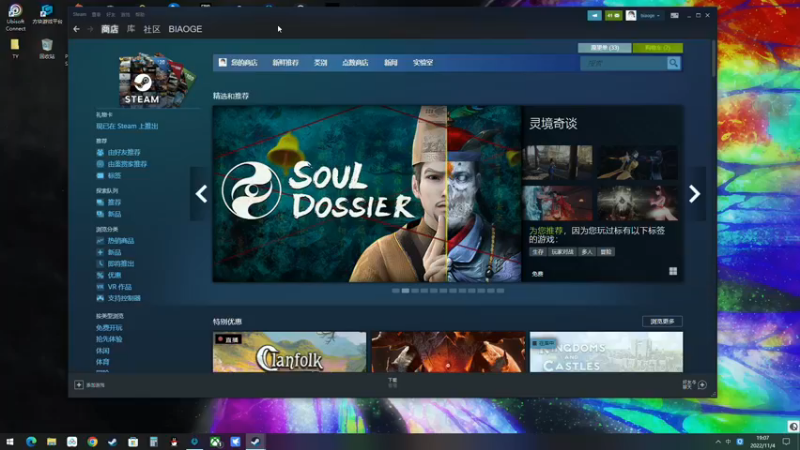The image size is (800, 450).
Task: Open VR 作品 sidebar link
Action: [119, 287]
